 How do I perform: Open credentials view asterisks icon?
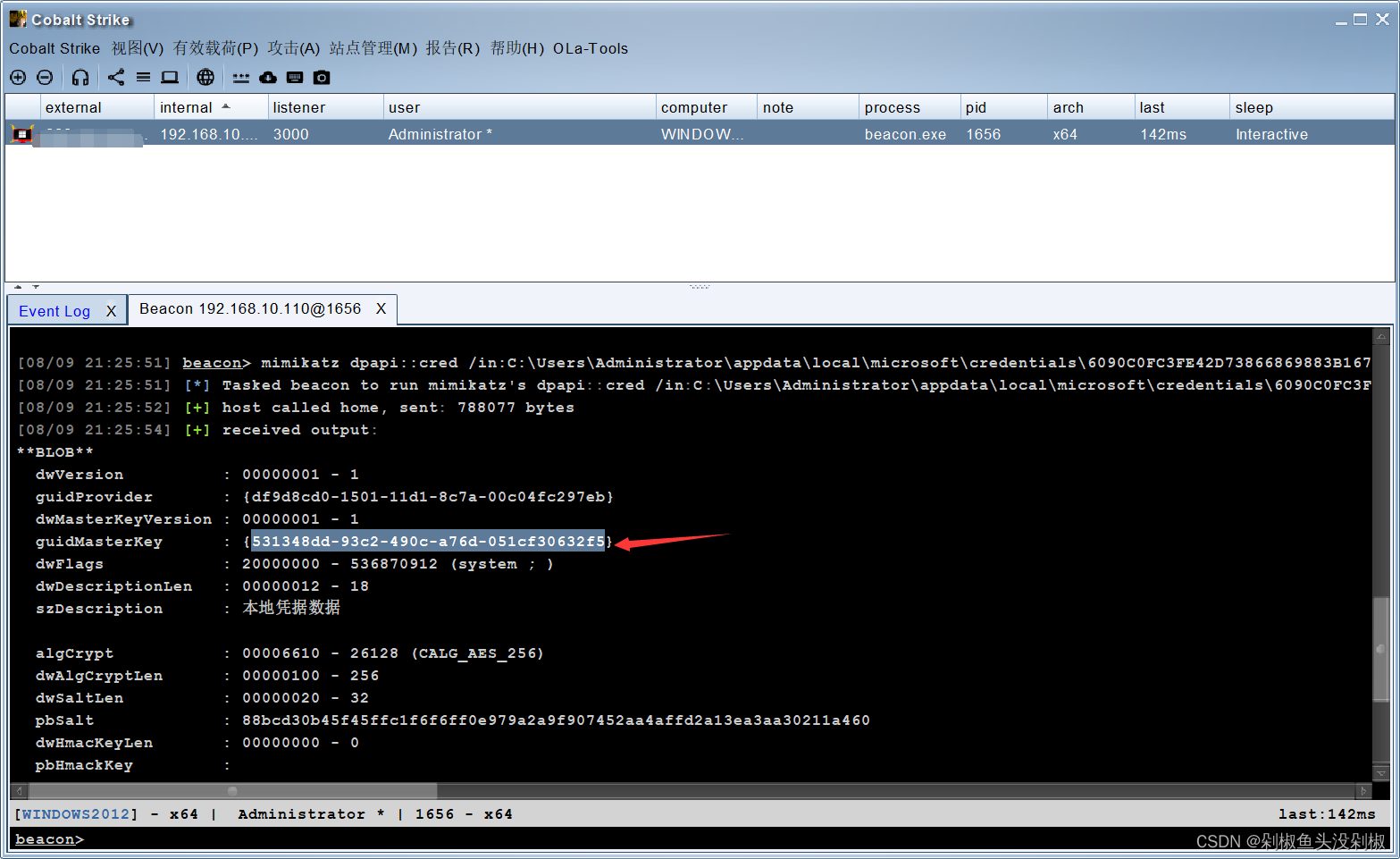[241, 78]
